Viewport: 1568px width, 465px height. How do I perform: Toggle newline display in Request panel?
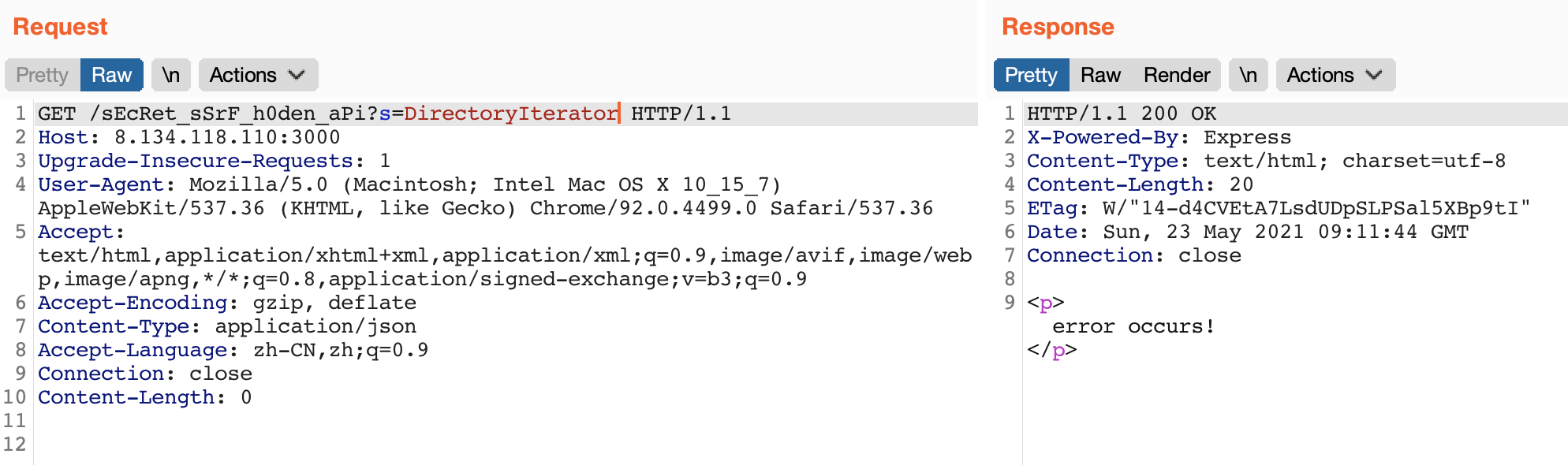[170, 75]
